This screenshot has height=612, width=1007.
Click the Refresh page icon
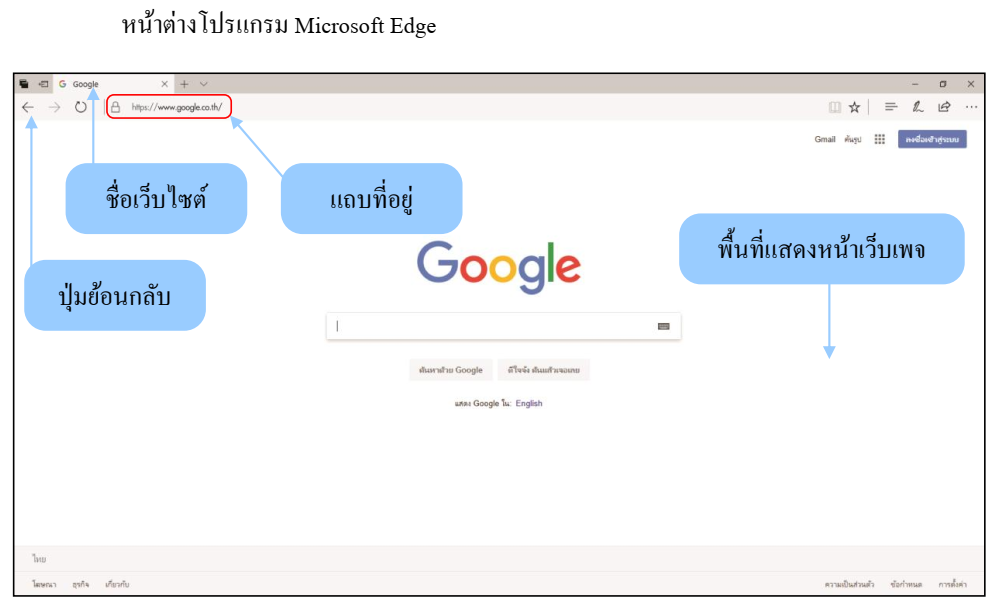pos(80,107)
